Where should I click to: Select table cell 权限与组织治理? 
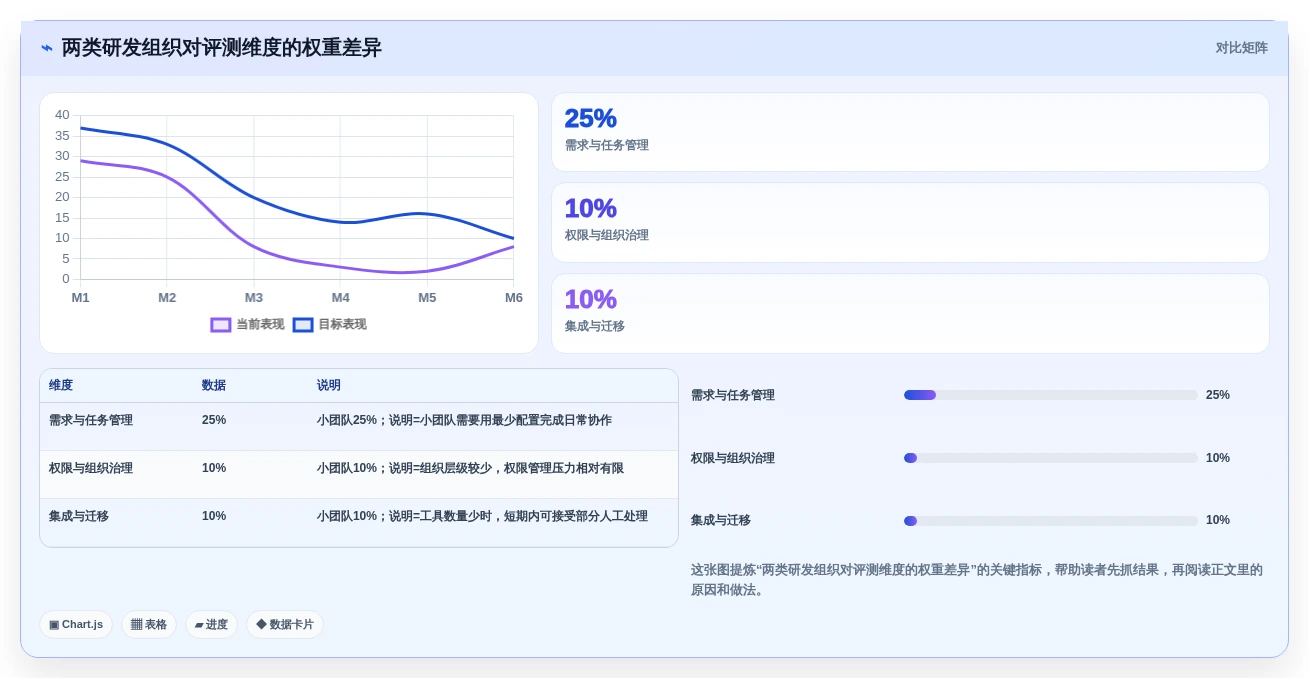(x=91, y=468)
